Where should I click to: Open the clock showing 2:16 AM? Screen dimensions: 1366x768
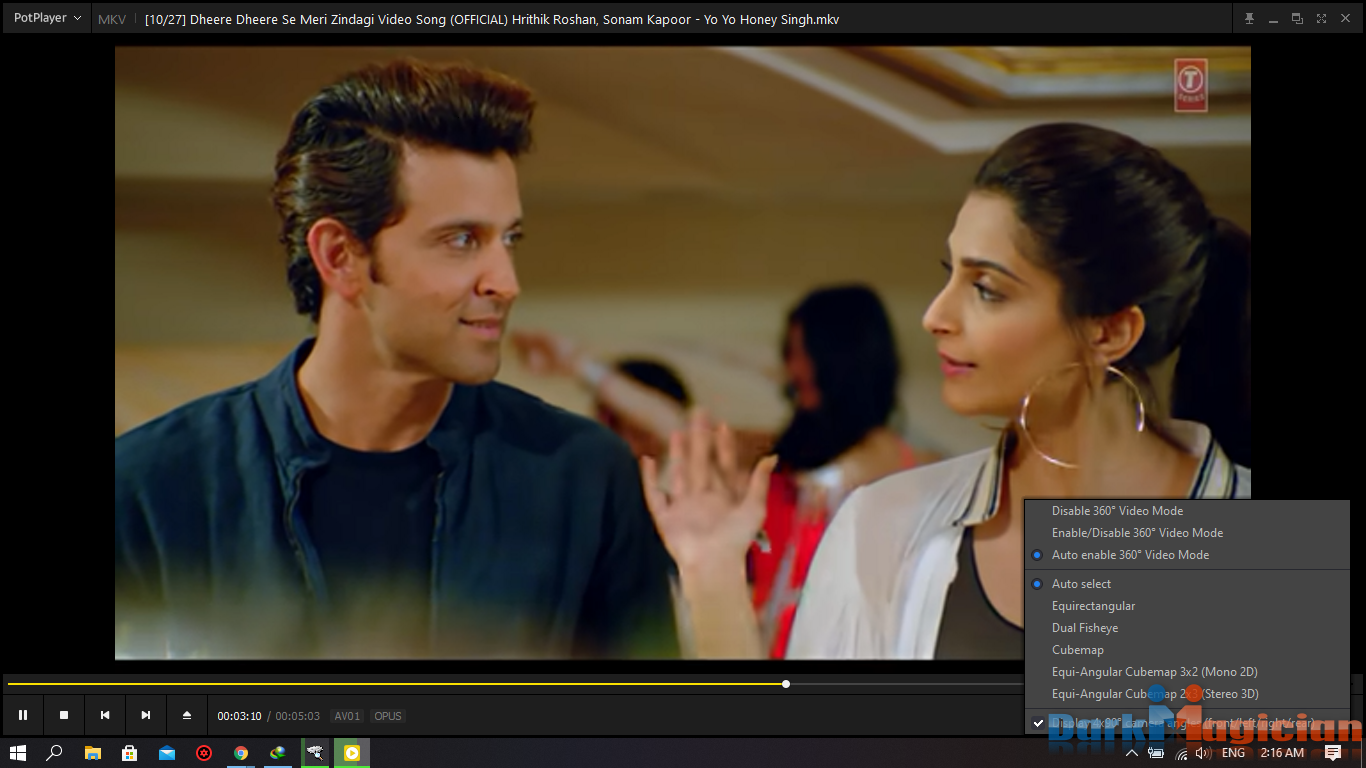(x=1282, y=753)
